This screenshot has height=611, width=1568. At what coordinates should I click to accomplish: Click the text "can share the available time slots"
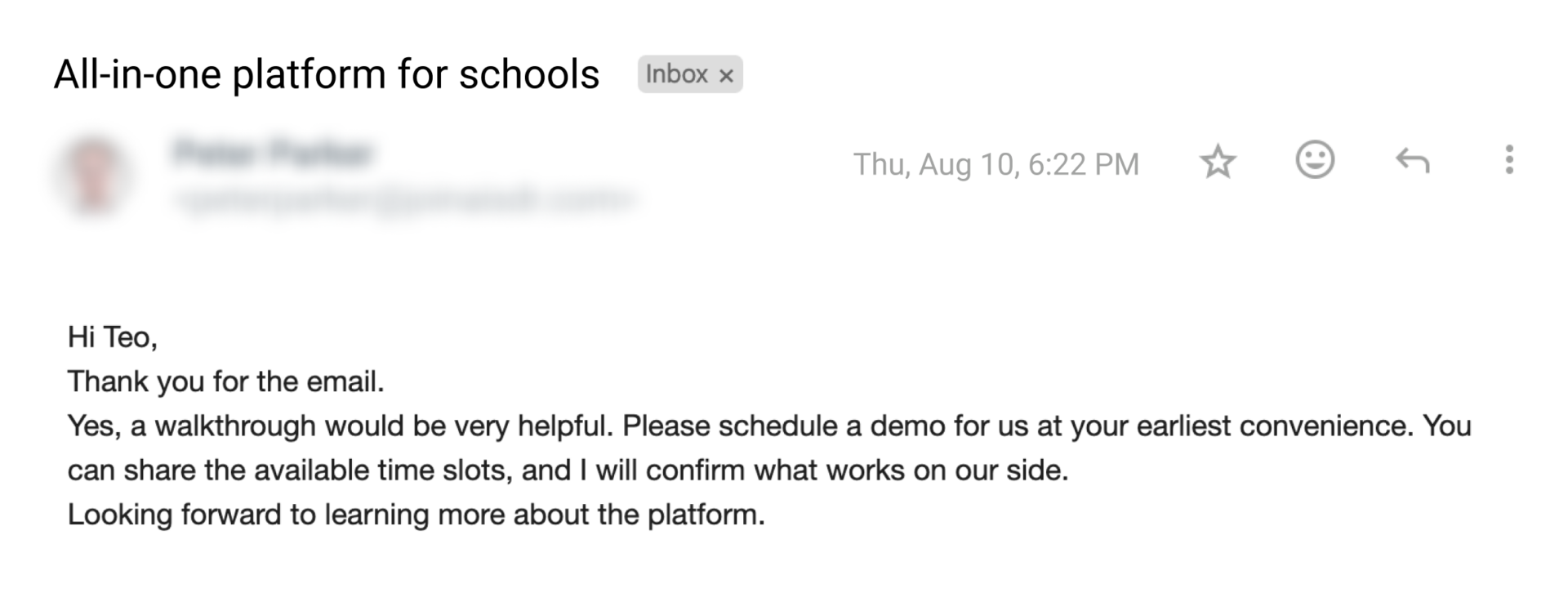(290, 471)
